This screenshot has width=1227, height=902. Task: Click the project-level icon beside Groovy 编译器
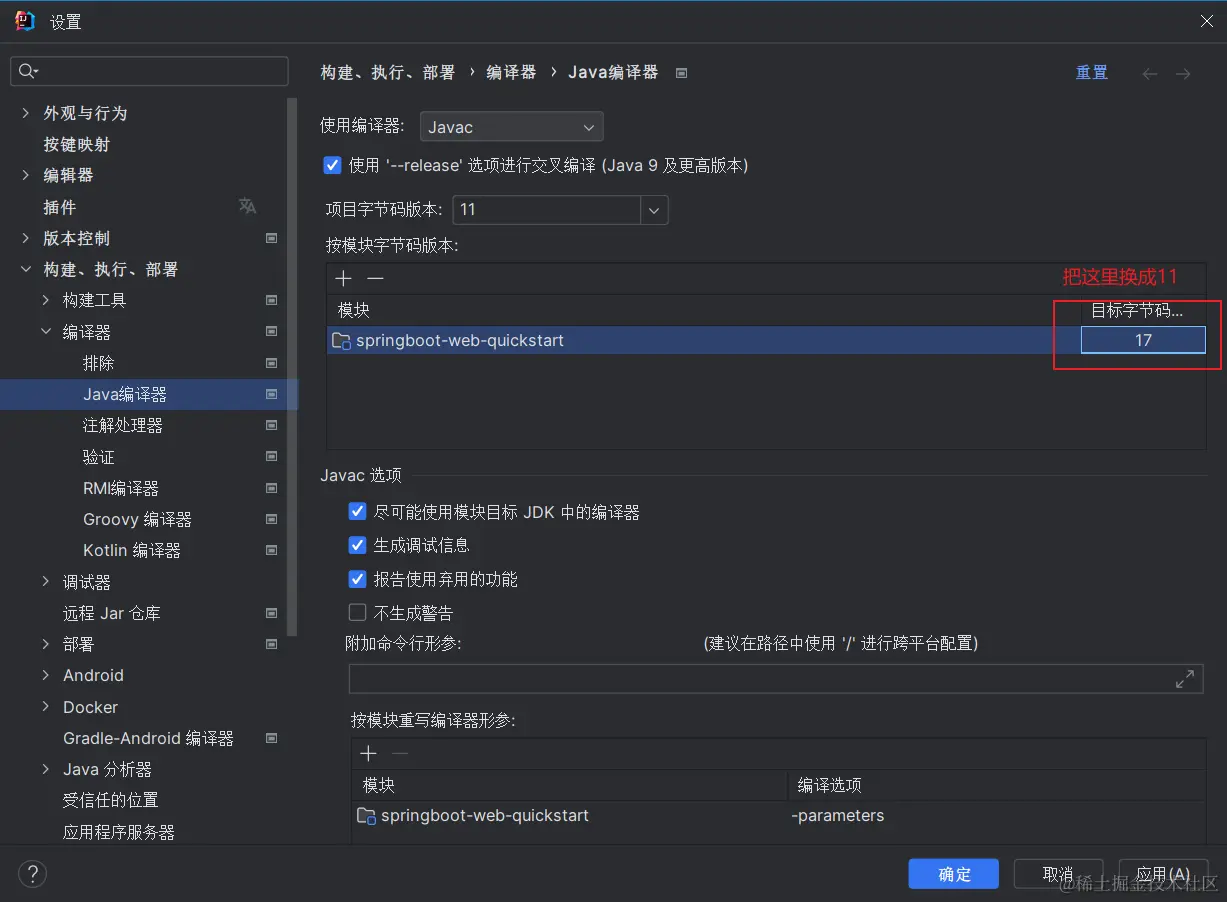271,519
